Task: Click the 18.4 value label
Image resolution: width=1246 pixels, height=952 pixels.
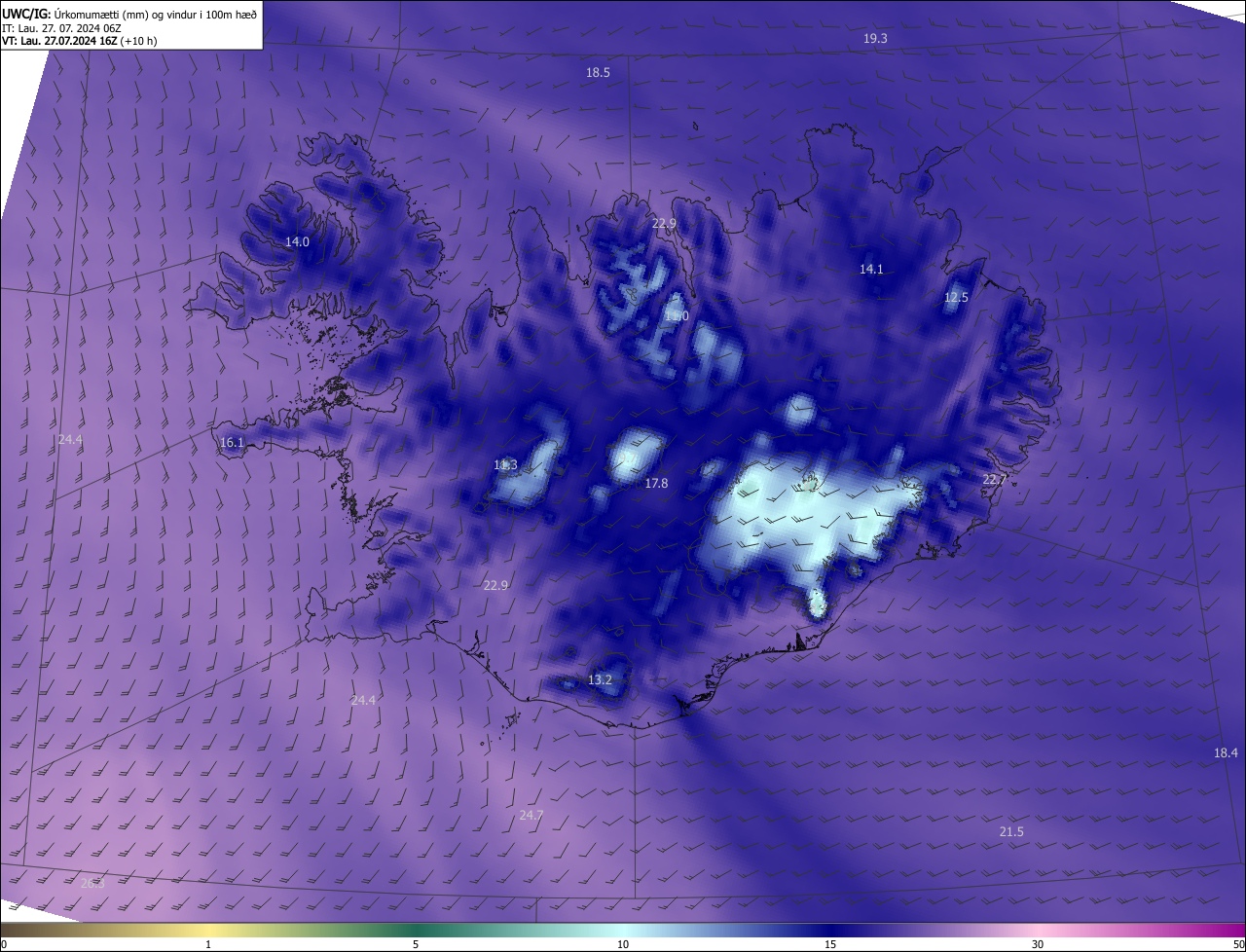Action: [x=1226, y=752]
